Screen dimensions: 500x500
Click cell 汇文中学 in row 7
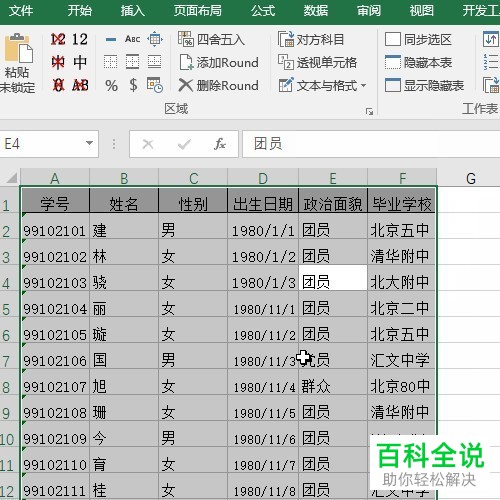401,356
